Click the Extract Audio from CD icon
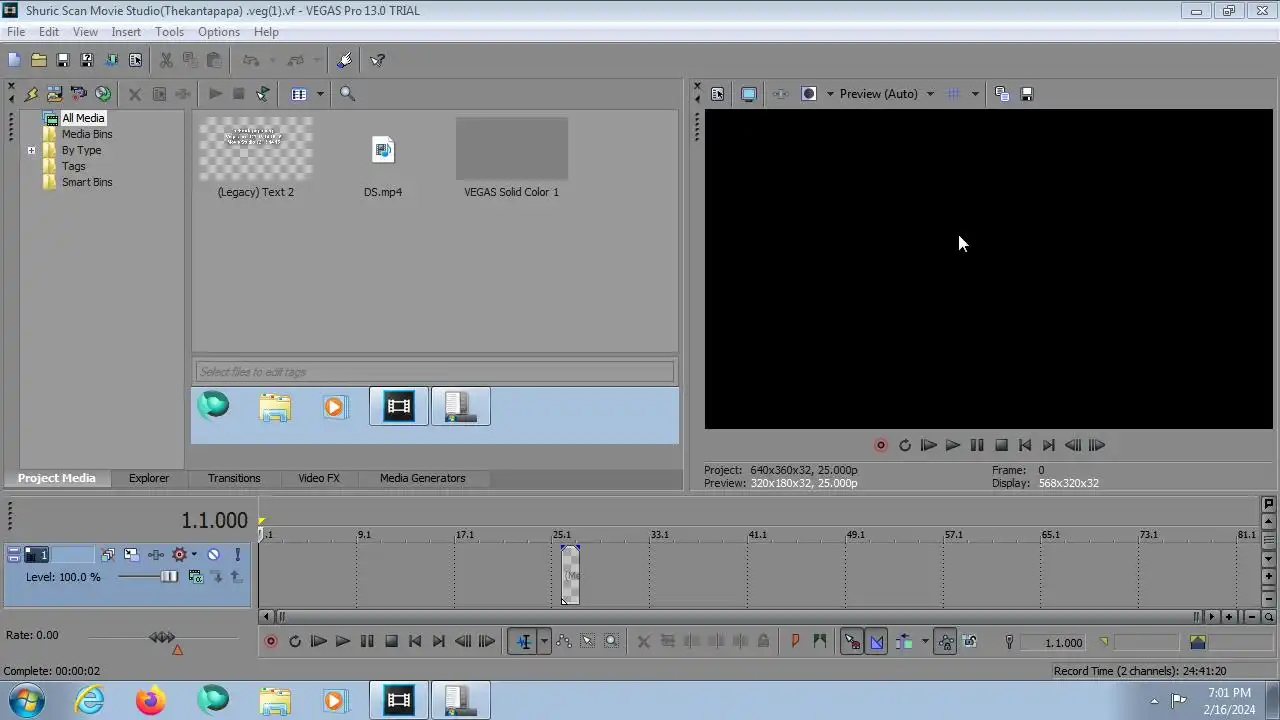1280x720 pixels. [x=102, y=94]
